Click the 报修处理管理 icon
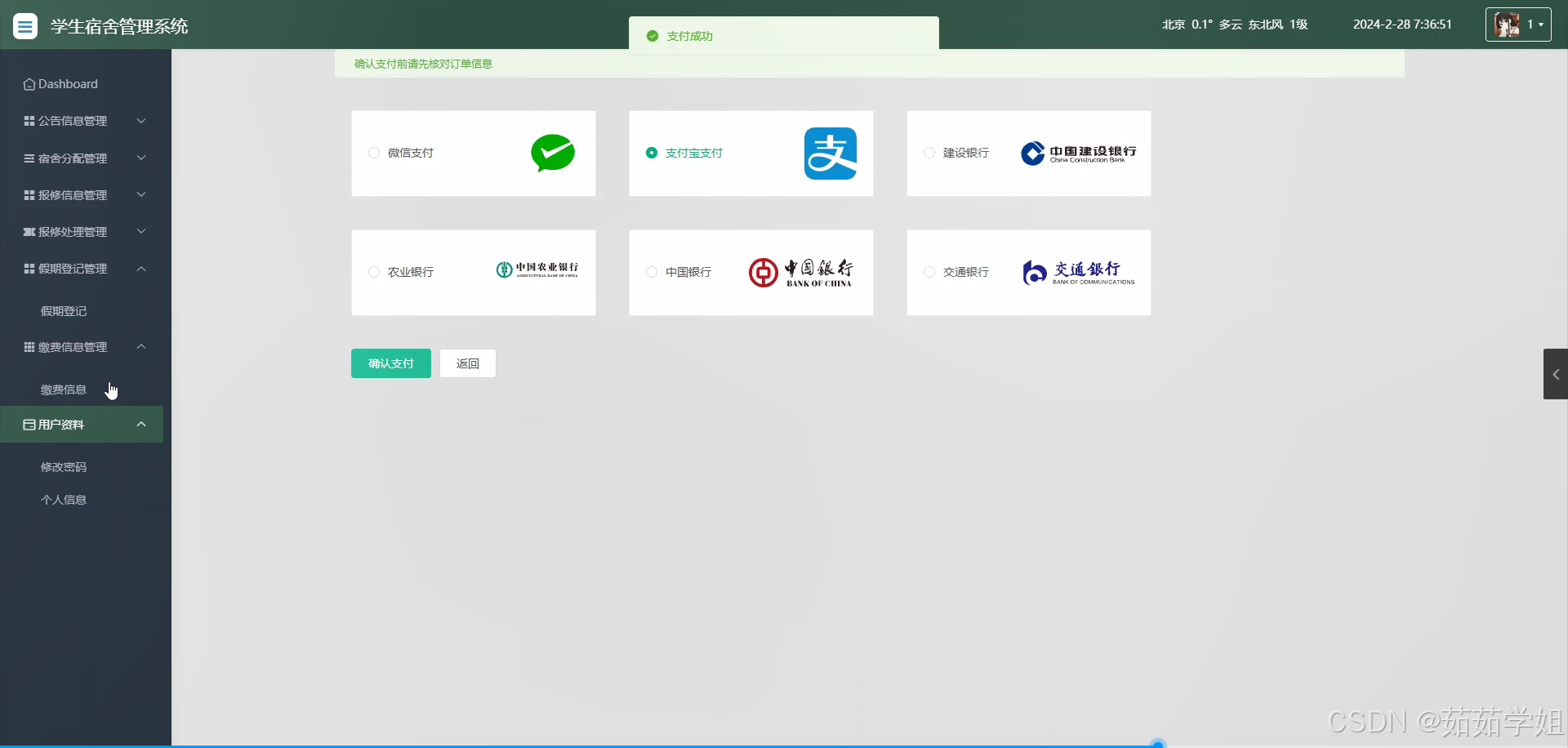Viewport: 1568px width, 748px height. pyautogui.click(x=29, y=232)
